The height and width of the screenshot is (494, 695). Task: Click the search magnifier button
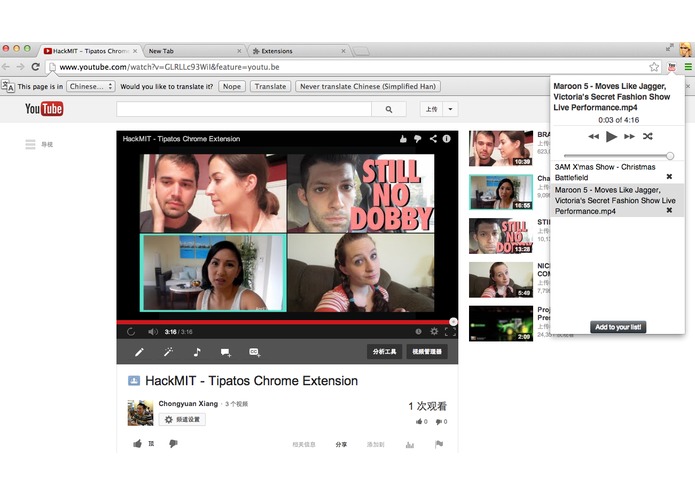click(389, 109)
